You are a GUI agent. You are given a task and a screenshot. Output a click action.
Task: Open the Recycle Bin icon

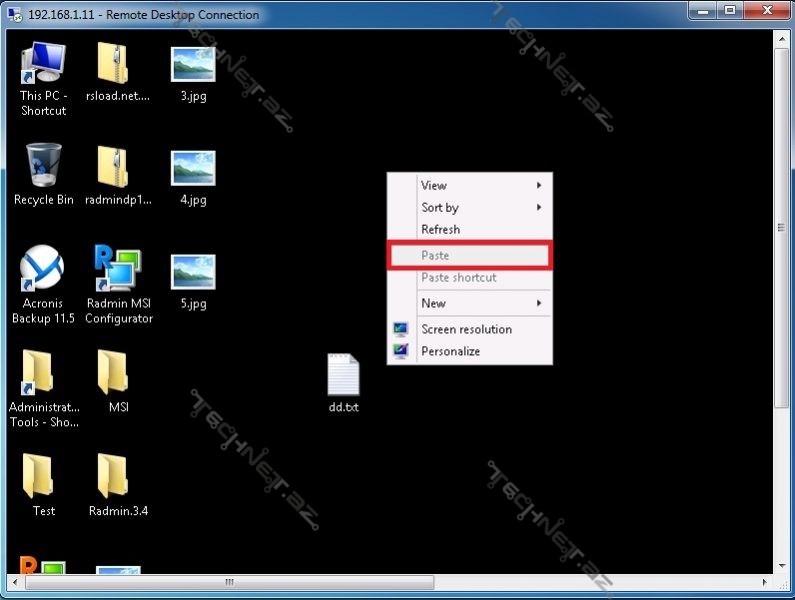[43, 165]
